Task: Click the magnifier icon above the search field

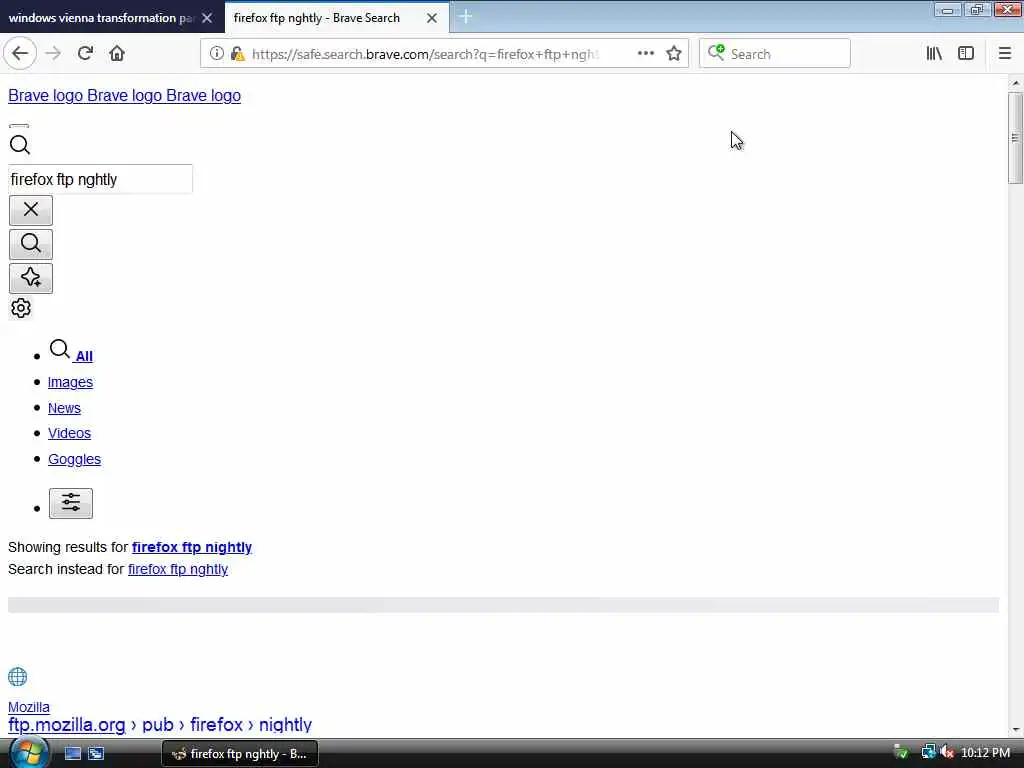Action: click(x=20, y=144)
